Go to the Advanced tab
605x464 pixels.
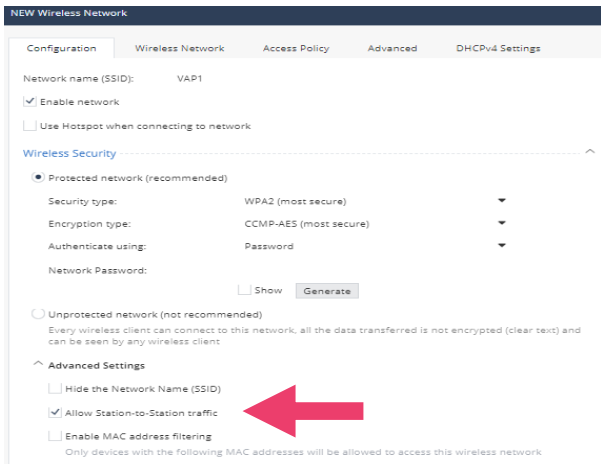click(392, 48)
